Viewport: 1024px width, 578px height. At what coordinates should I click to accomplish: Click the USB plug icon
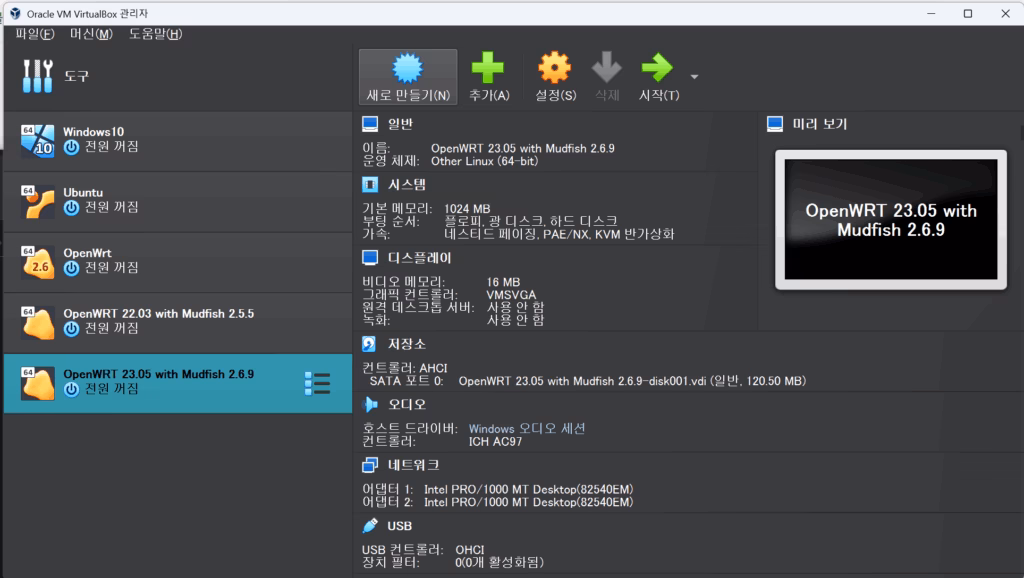click(x=370, y=525)
